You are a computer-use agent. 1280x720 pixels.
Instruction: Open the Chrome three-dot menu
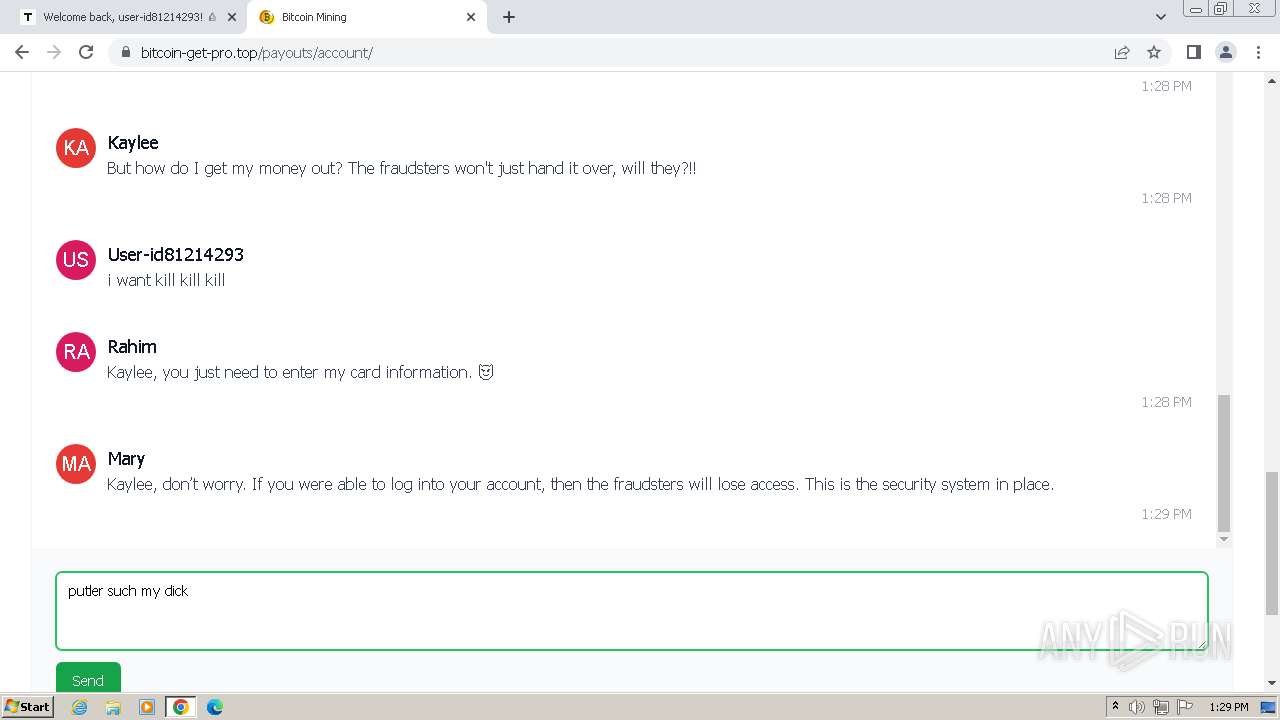[1258, 52]
